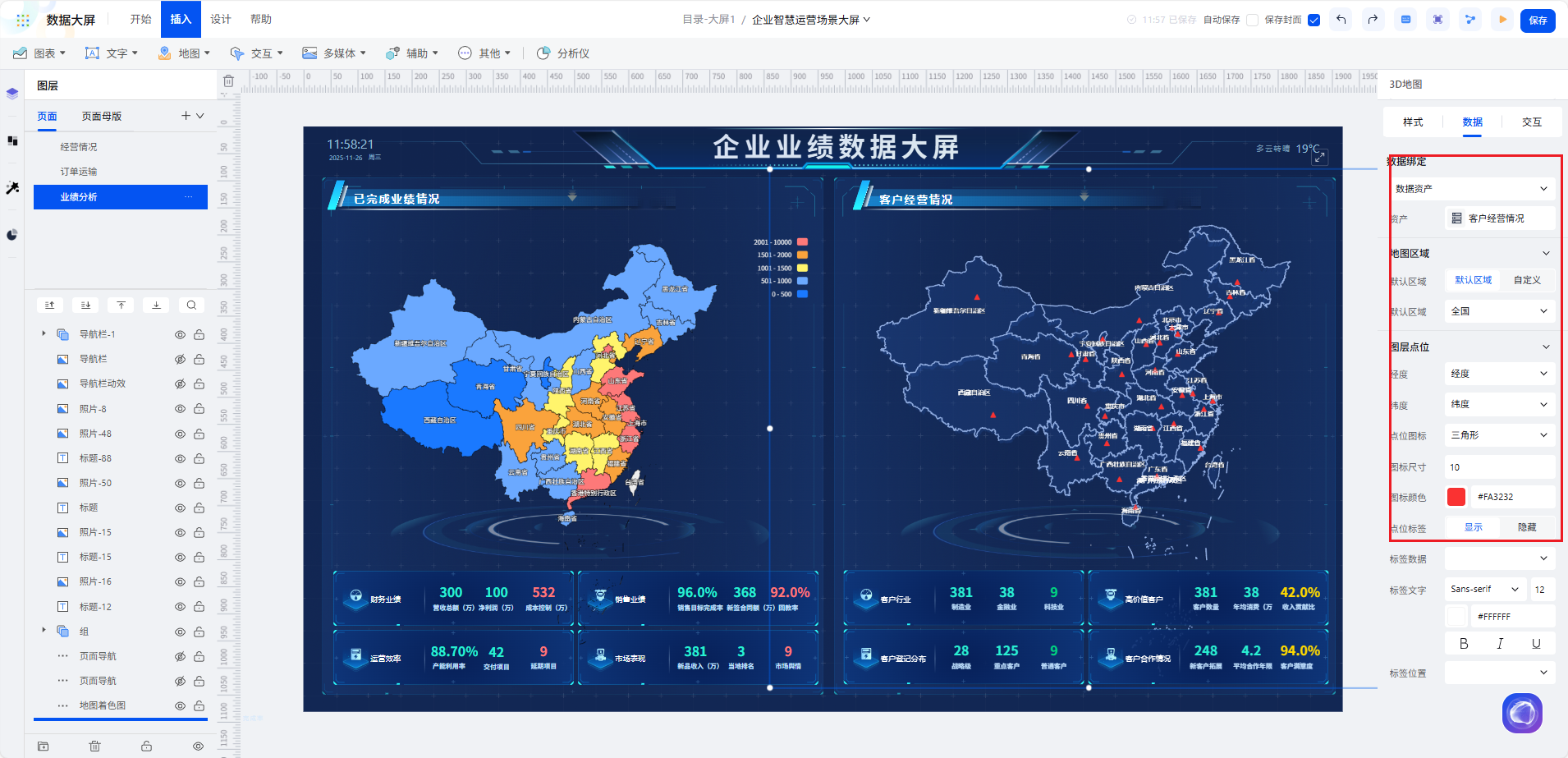Click the fullscreen expand icon on canvas

[1319, 157]
